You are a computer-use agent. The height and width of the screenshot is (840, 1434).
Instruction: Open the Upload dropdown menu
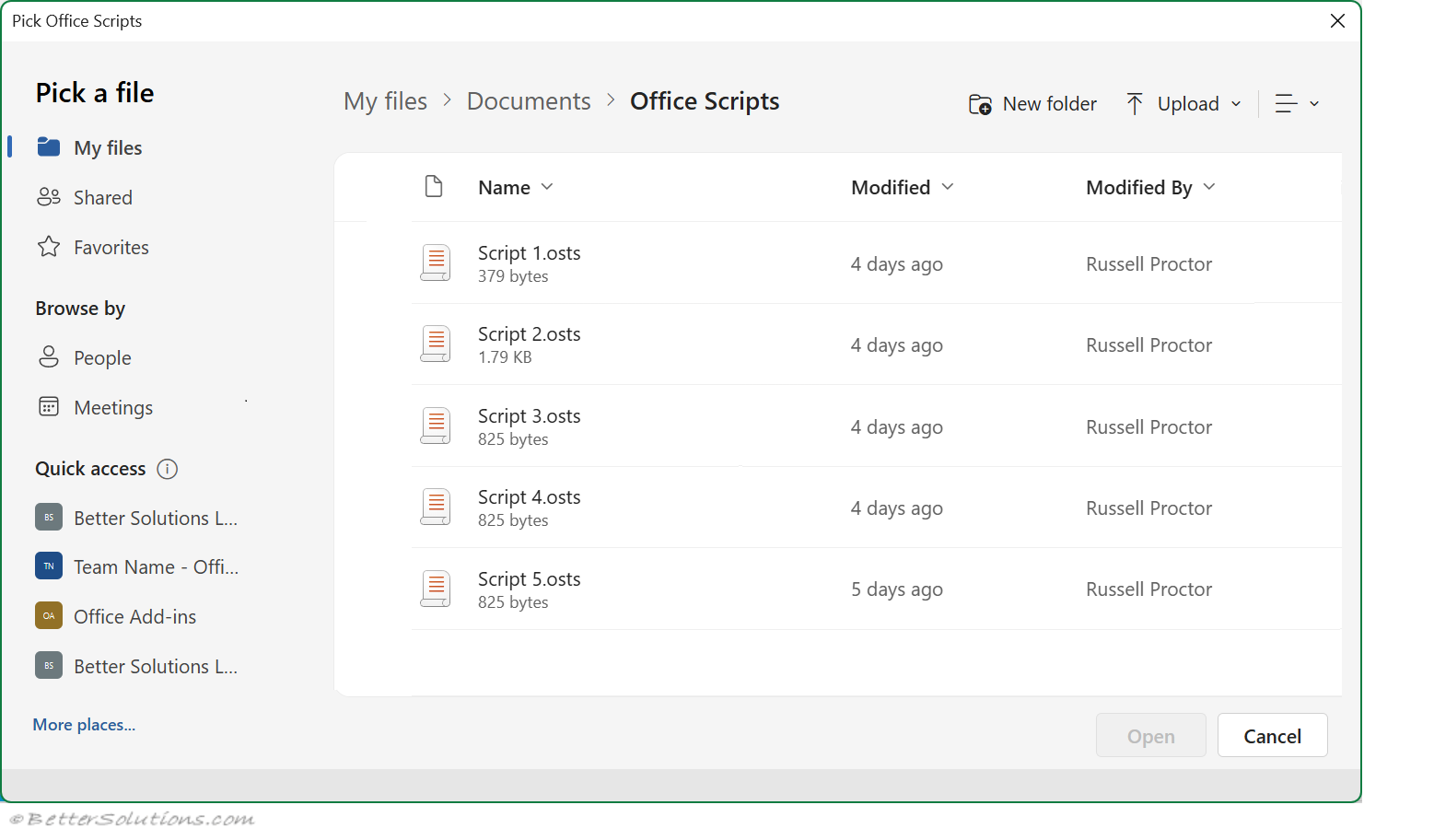coord(1184,104)
